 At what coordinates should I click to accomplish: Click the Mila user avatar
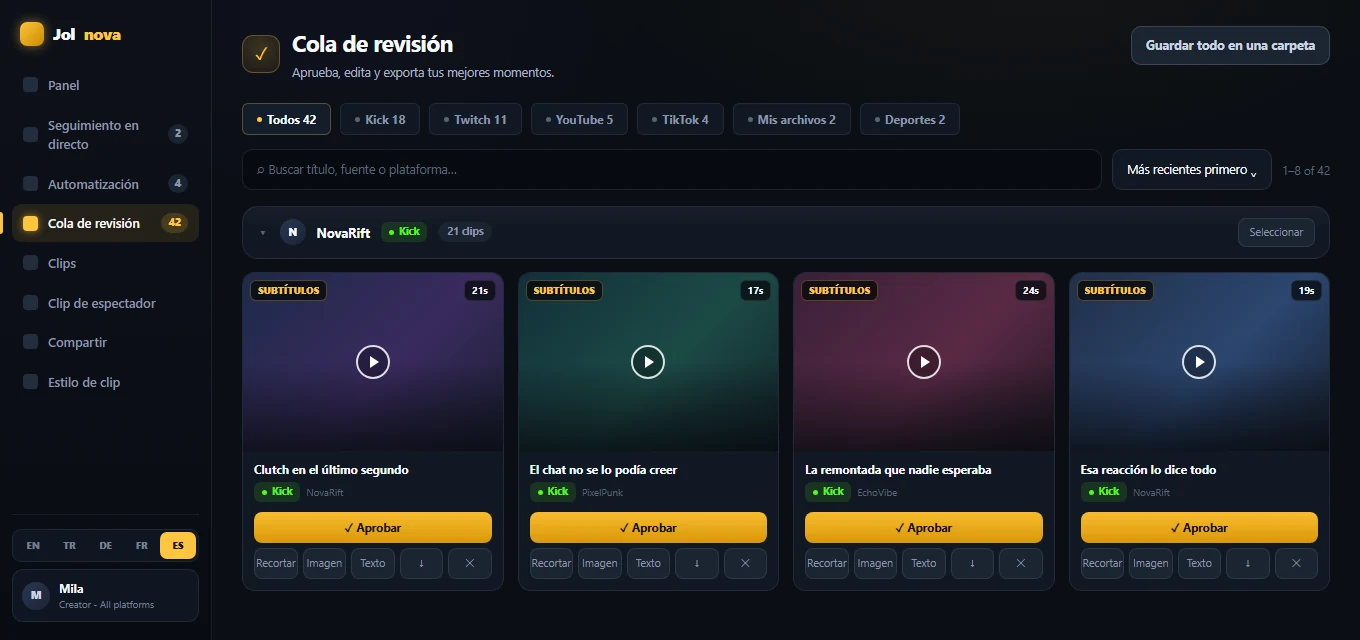point(36,596)
